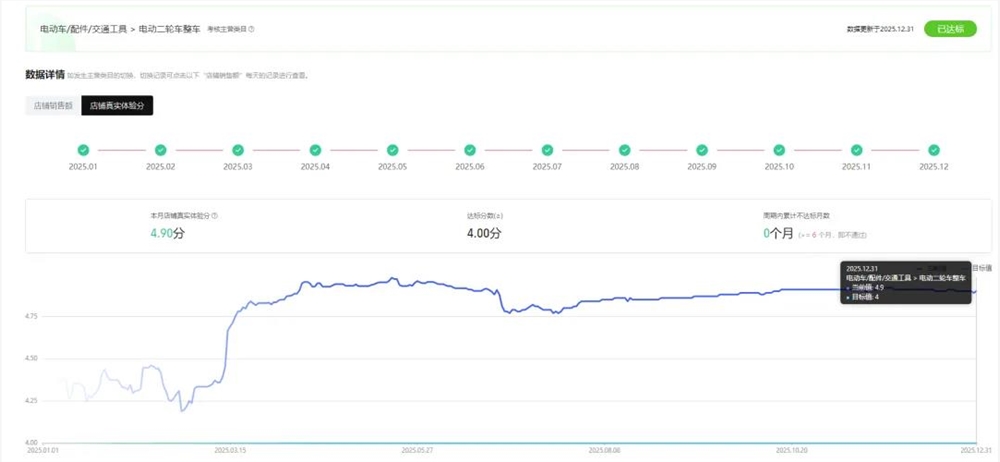Switch to the 店铺销售额 tab
The width and height of the screenshot is (1000, 462).
coord(53,105)
